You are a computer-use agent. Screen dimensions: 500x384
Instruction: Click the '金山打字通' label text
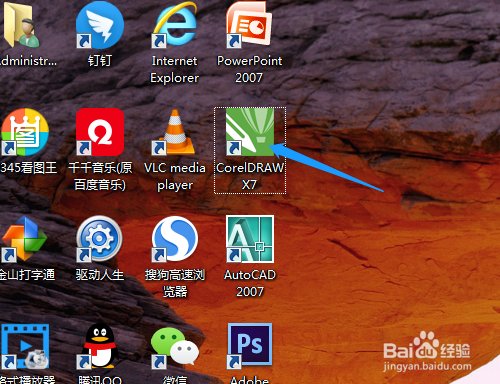pyautogui.click(x=27, y=275)
